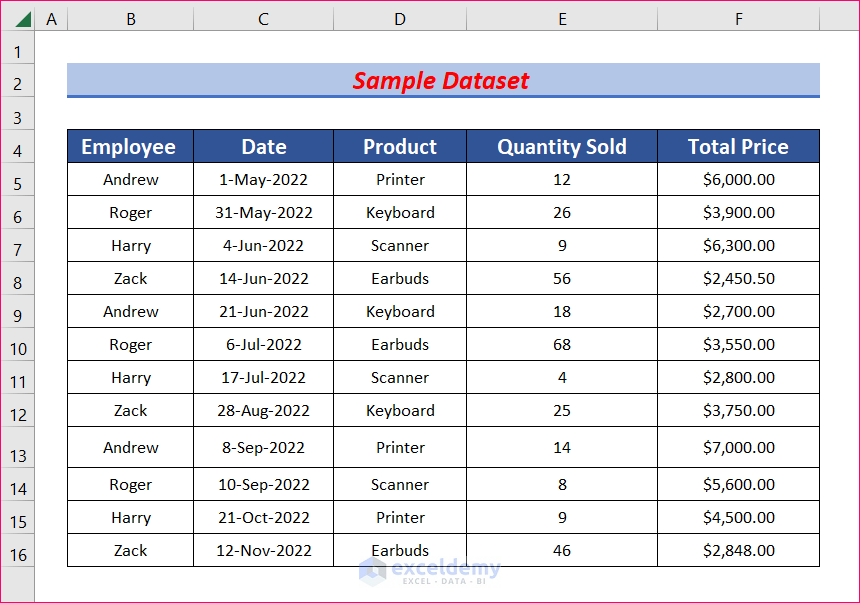Select the quantity cell showing 18
Screen dimensions: 860x603
click(562, 311)
